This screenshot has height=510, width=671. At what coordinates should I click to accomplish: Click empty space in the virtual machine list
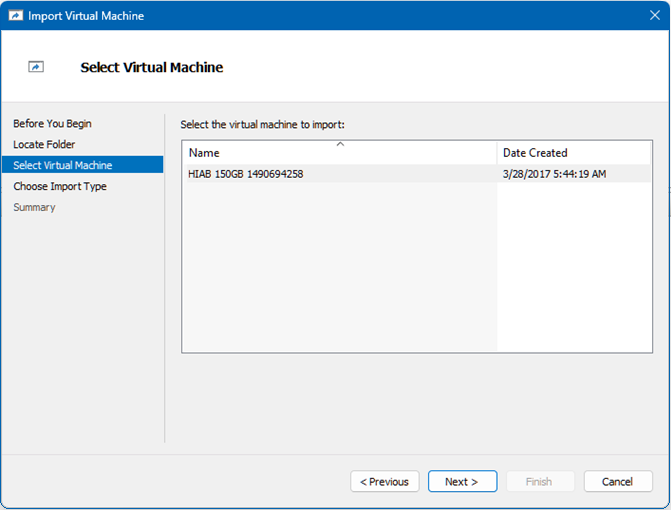click(x=340, y=270)
